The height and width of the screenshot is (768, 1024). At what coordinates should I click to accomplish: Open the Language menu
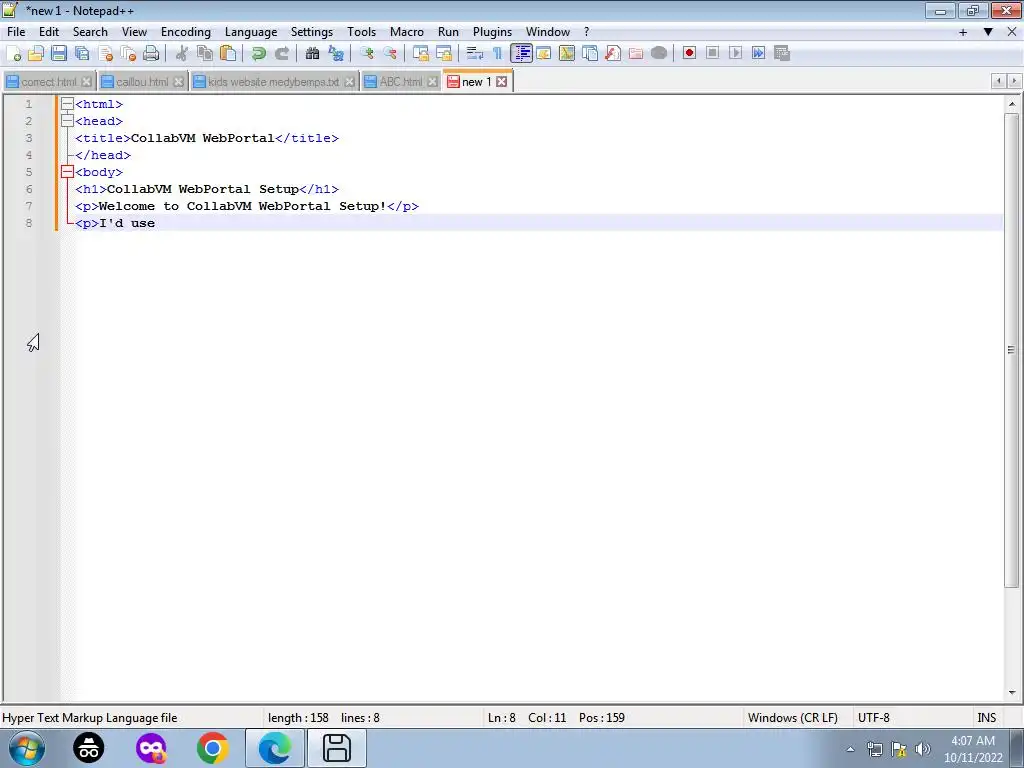point(251,32)
